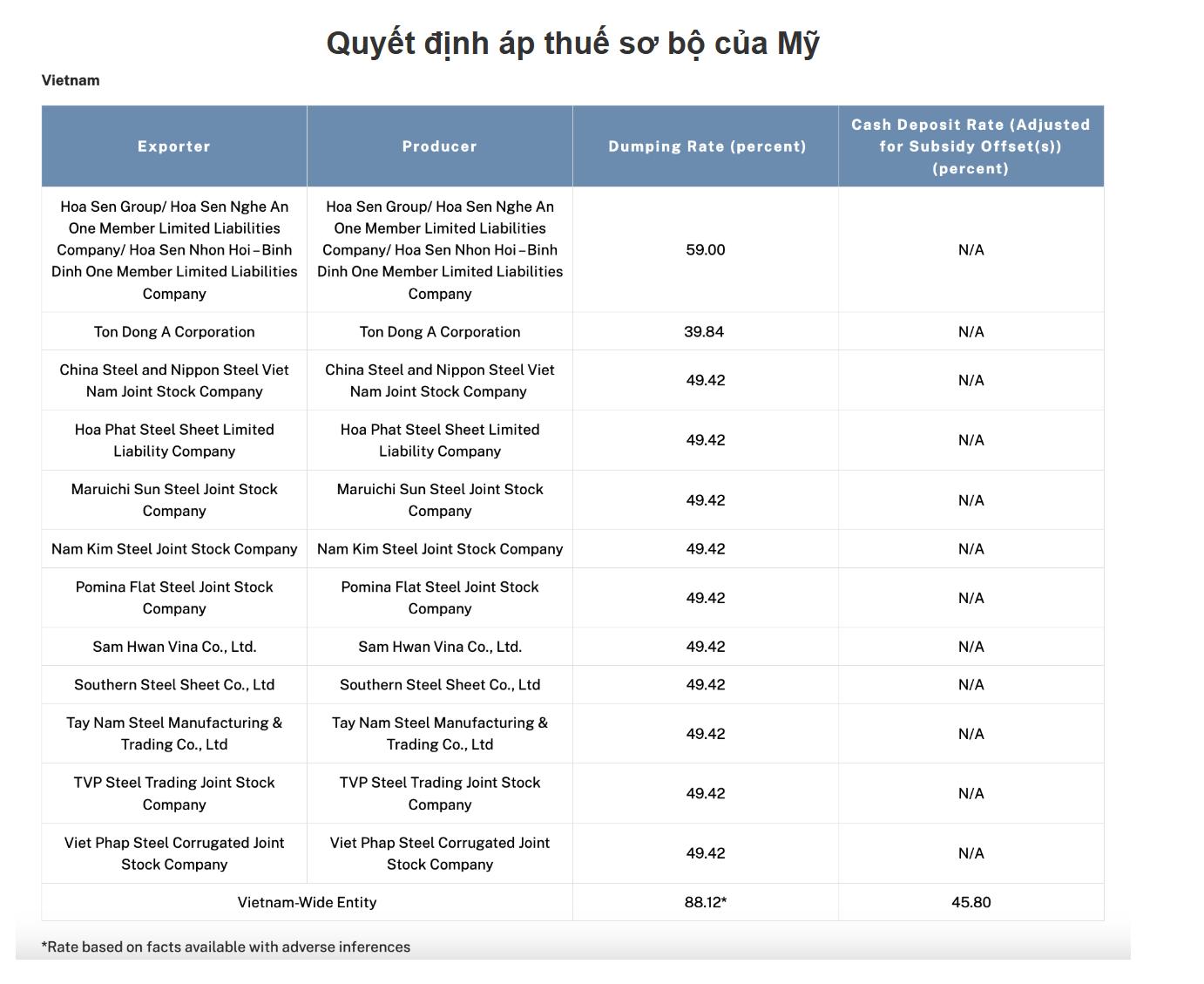Click the Producer column header

pos(439,146)
